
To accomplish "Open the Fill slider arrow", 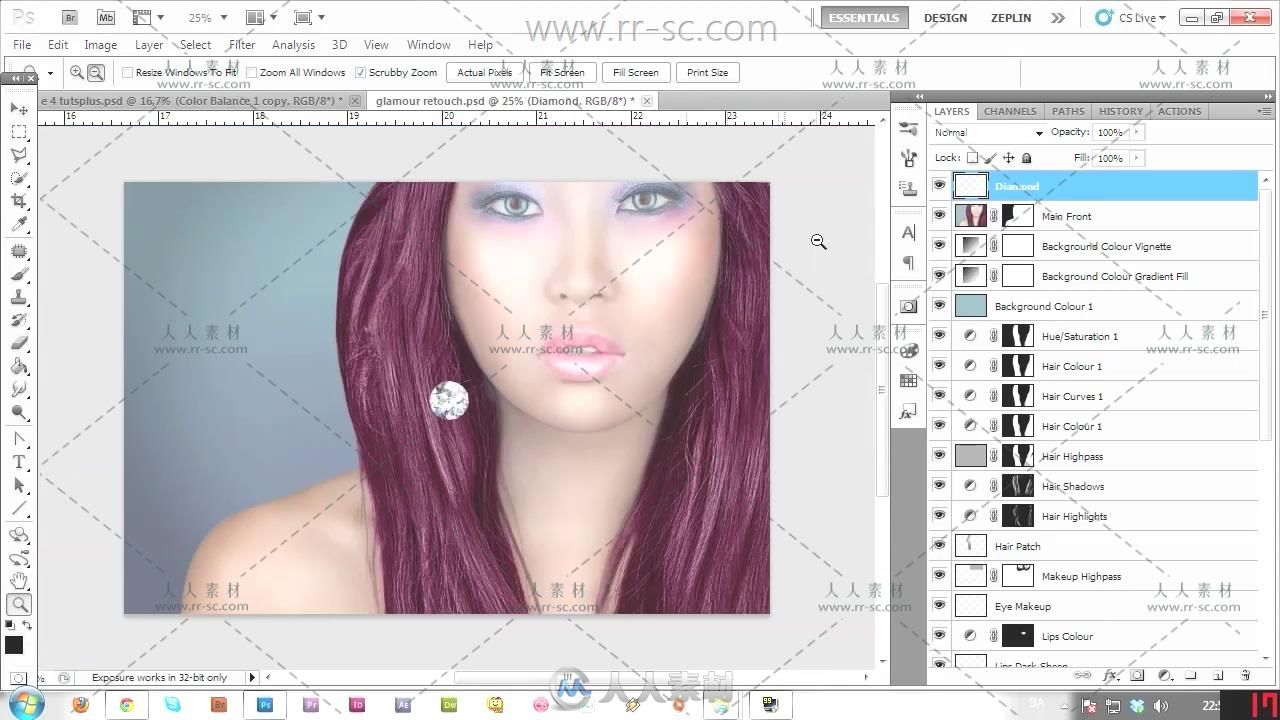I will (1136, 158).
